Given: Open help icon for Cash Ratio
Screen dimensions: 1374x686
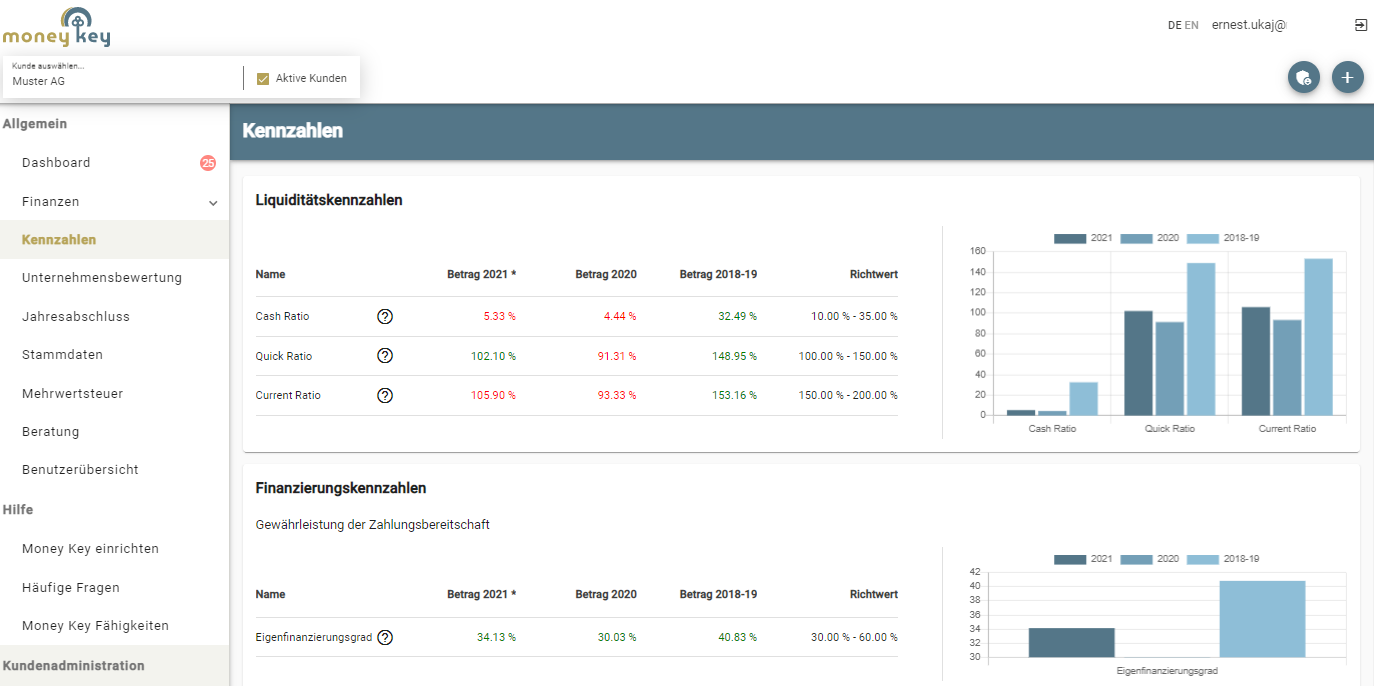Looking at the screenshot, I should [x=385, y=317].
